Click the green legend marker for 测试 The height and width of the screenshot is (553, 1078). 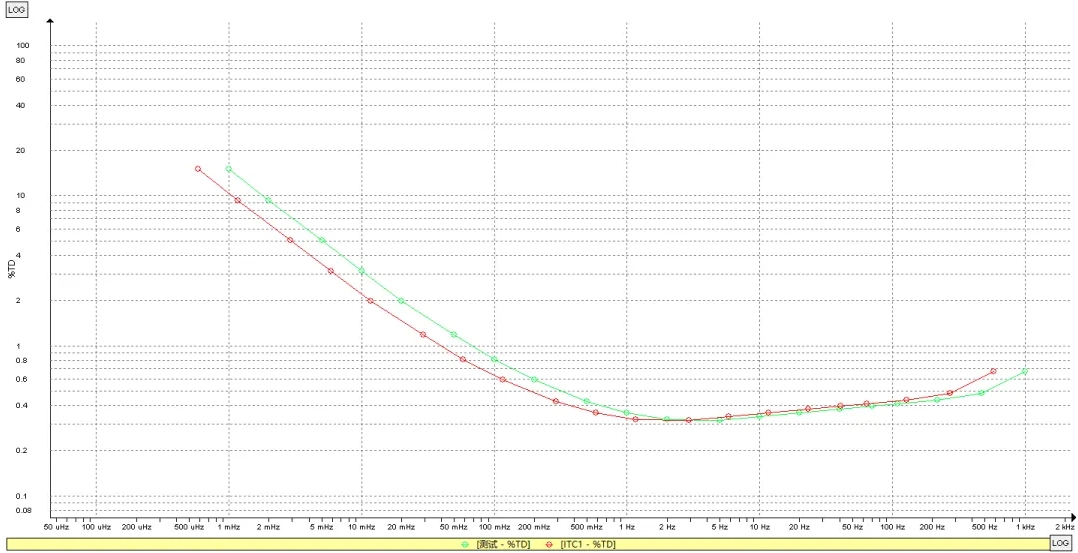[x=465, y=544]
